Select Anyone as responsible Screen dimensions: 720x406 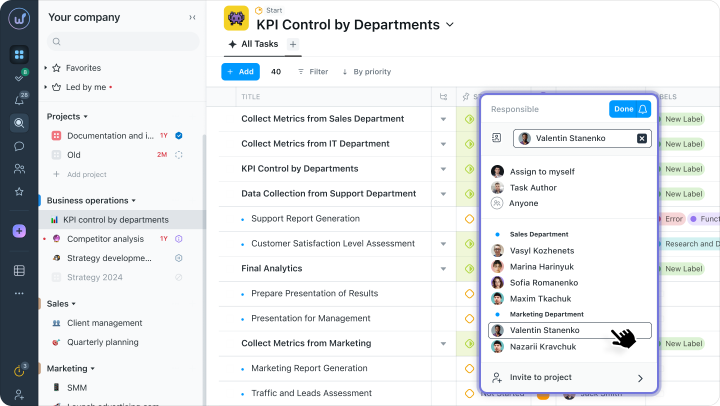pyautogui.click(x=523, y=203)
